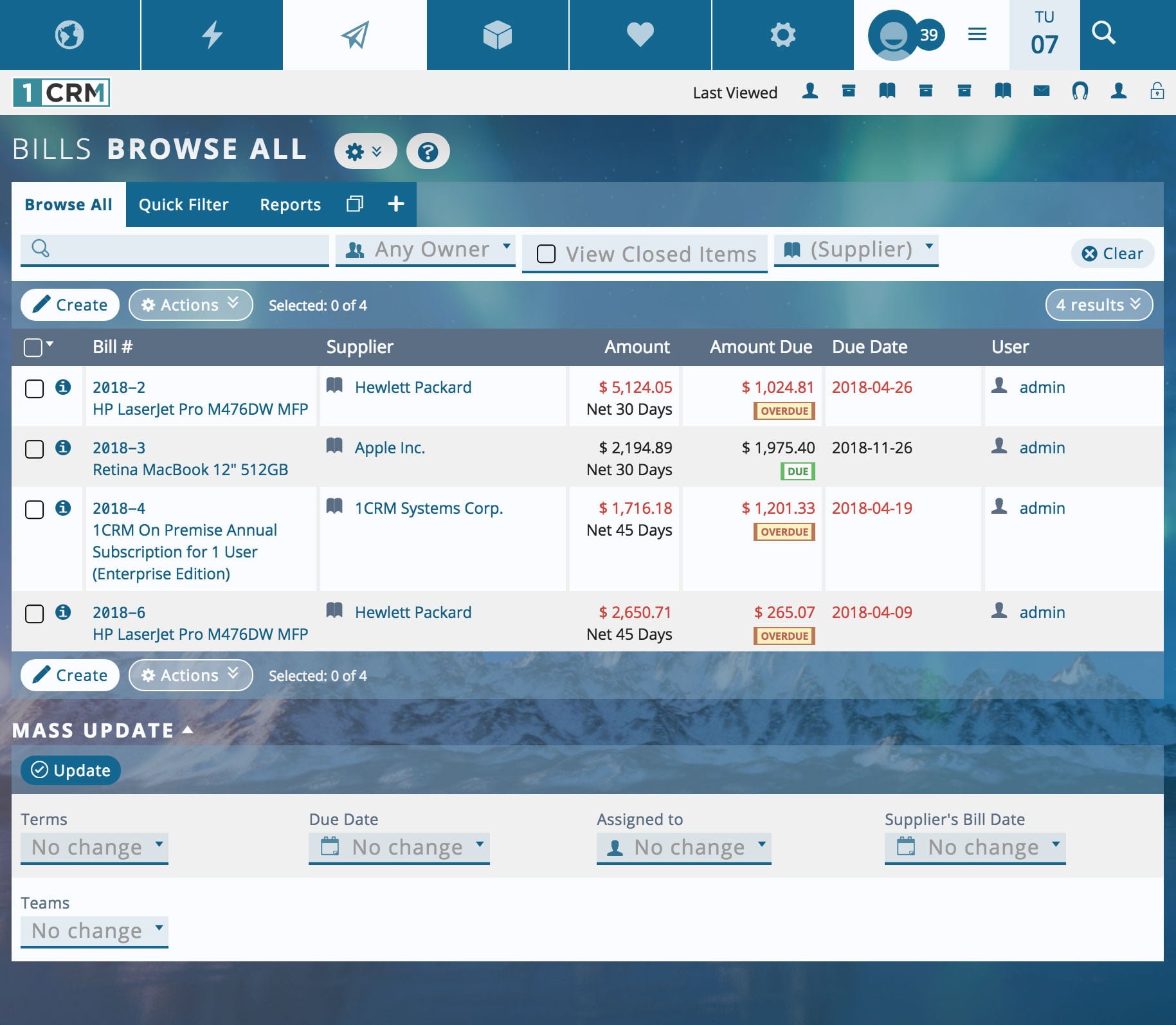Expand the bottom Actions dropdown
Viewport: 1176px width, 1025px height.
pyautogui.click(x=191, y=675)
